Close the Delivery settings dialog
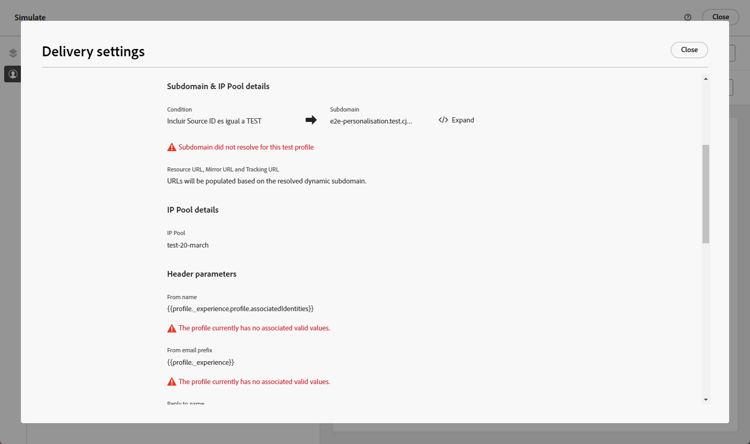Image resolution: width=750 pixels, height=444 pixels. pos(689,50)
